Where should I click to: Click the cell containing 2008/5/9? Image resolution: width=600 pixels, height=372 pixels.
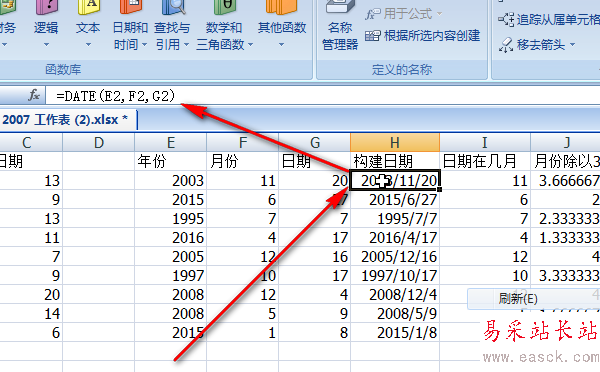(395, 313)
